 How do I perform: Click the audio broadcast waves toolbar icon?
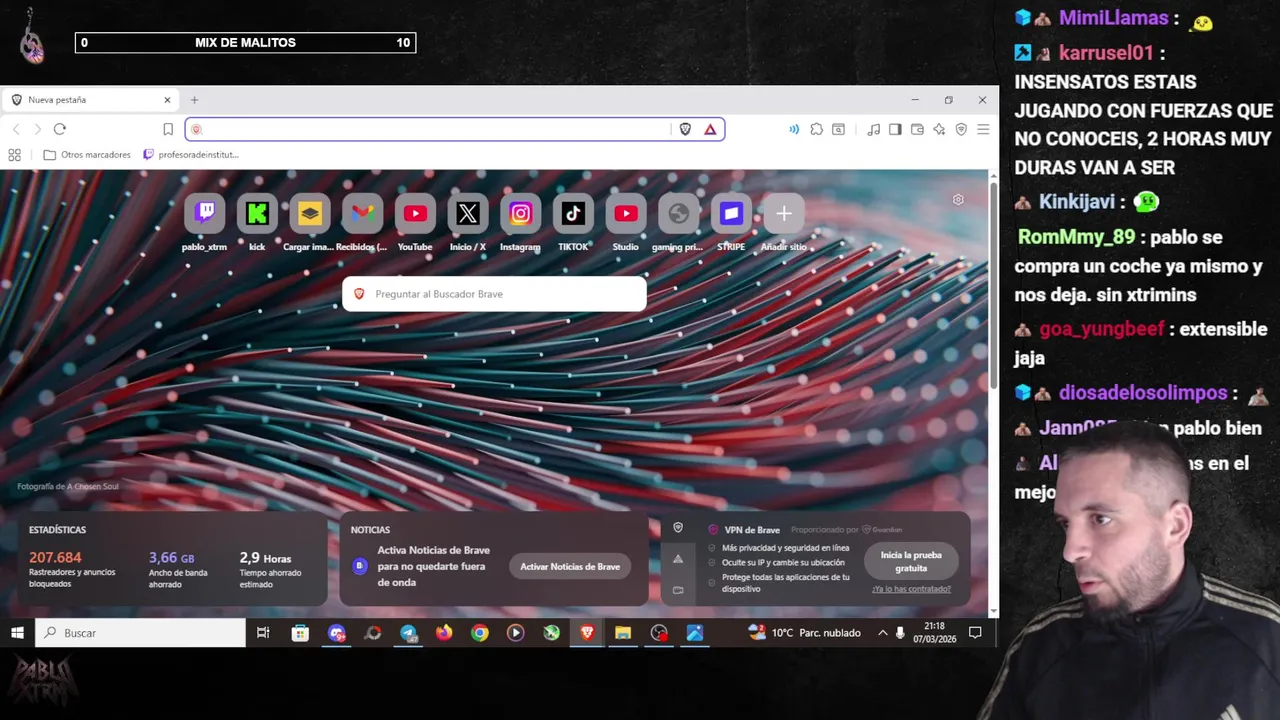click(x=794, y=129)
